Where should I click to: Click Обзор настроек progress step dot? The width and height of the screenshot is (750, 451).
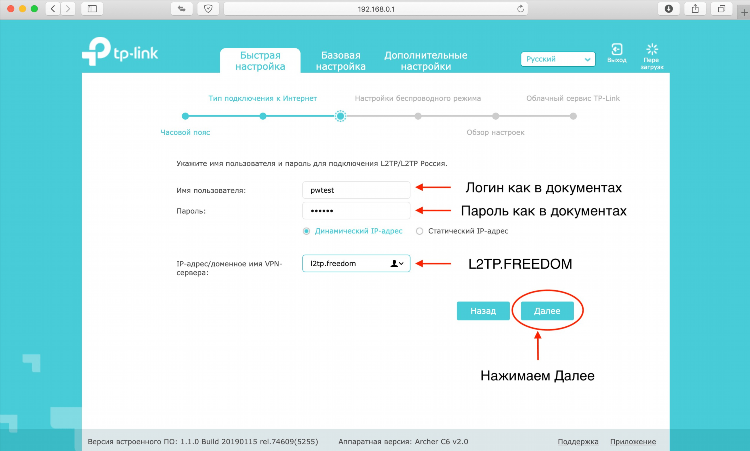[x=496, y=116]
